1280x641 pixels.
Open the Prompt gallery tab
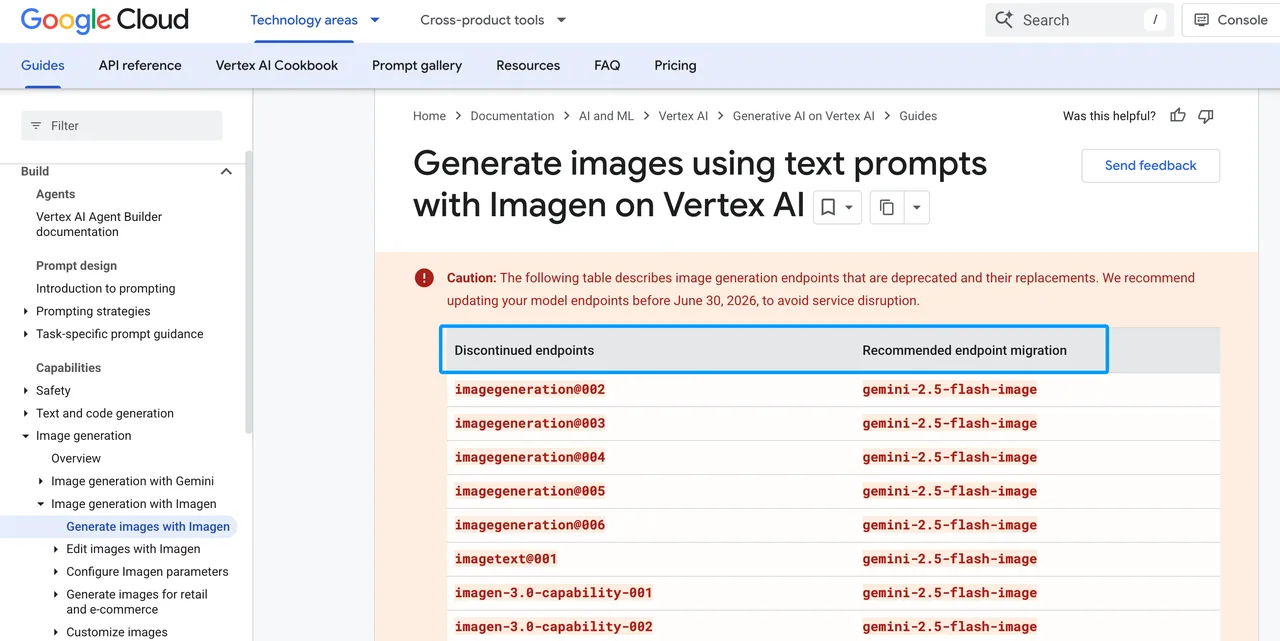coord(417,65)
